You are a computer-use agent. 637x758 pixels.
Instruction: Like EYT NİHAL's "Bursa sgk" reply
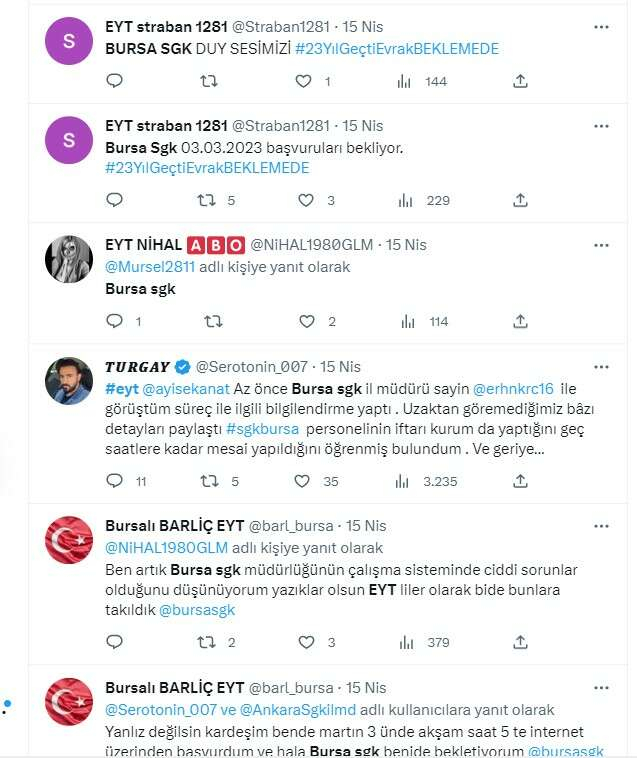coord(308,321)
